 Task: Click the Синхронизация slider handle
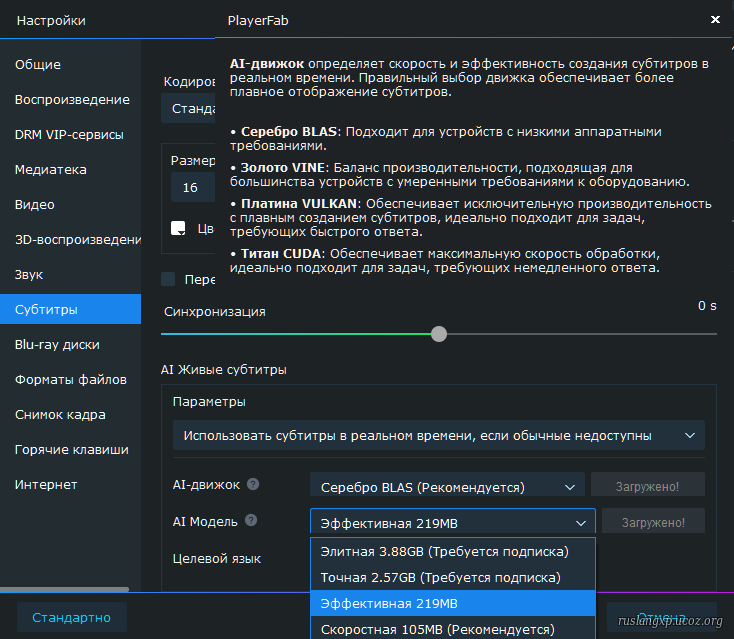(x=439, y=334)
